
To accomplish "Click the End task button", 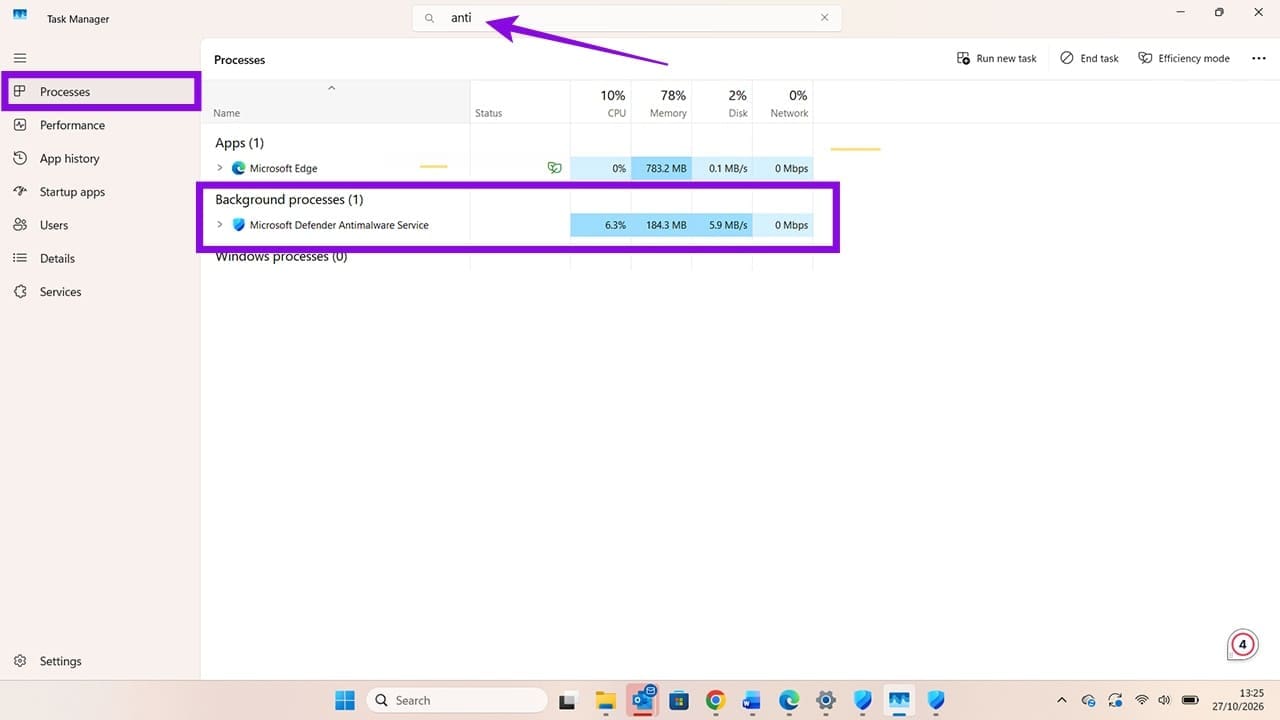I will pos(1090,58).
